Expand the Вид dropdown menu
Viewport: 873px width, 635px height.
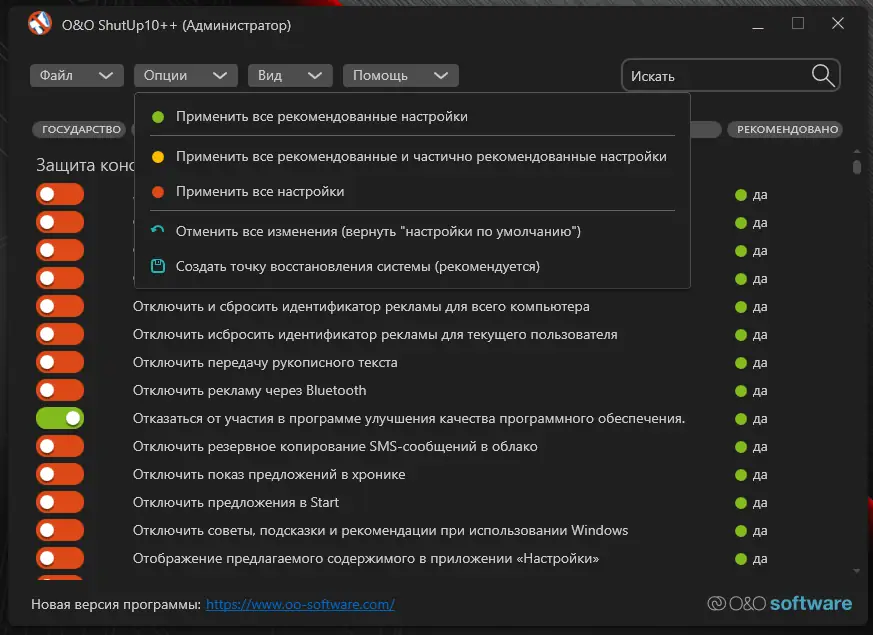point(292,75)
